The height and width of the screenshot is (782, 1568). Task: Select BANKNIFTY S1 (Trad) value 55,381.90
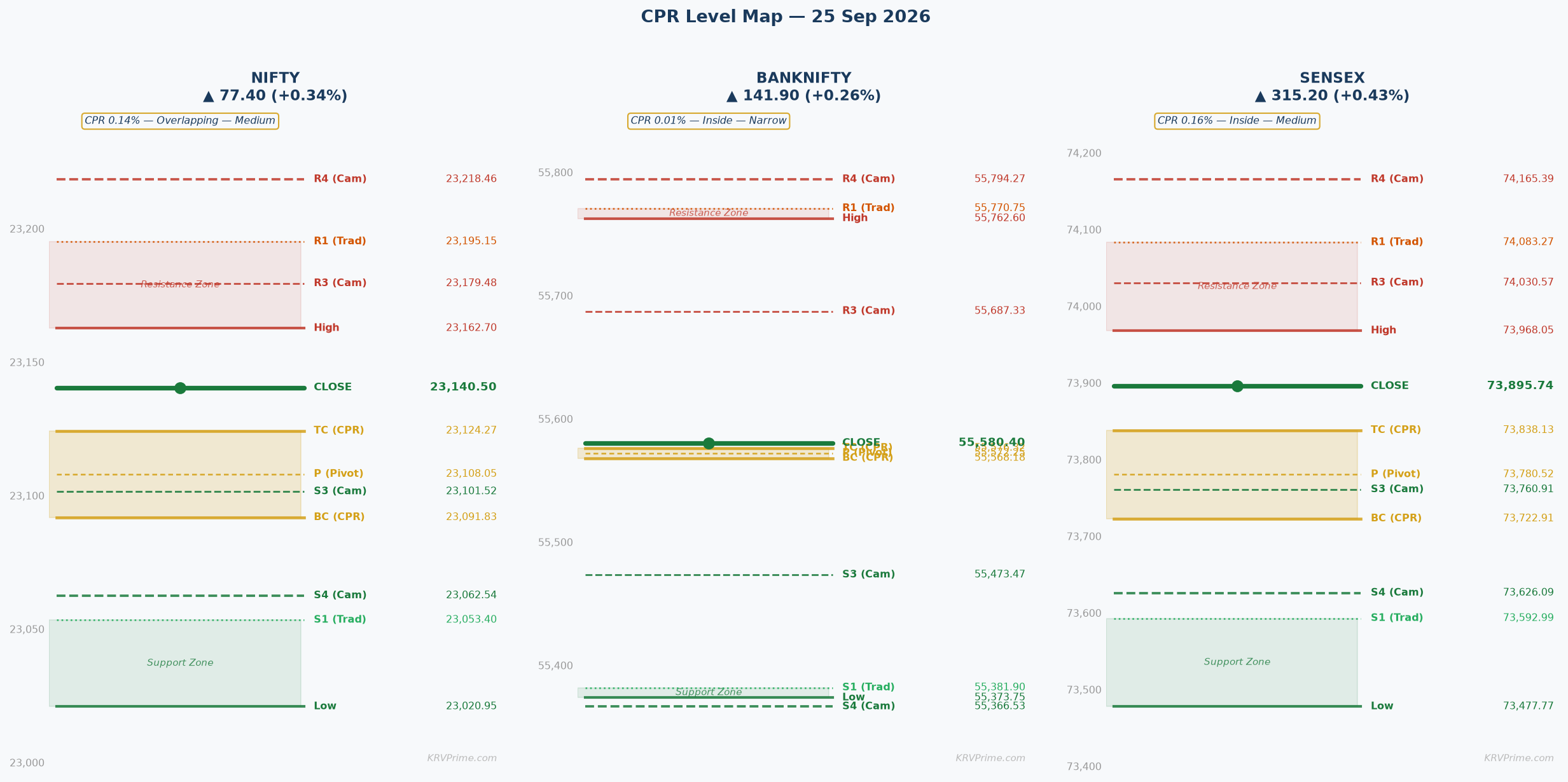[x=1000, y=687]
